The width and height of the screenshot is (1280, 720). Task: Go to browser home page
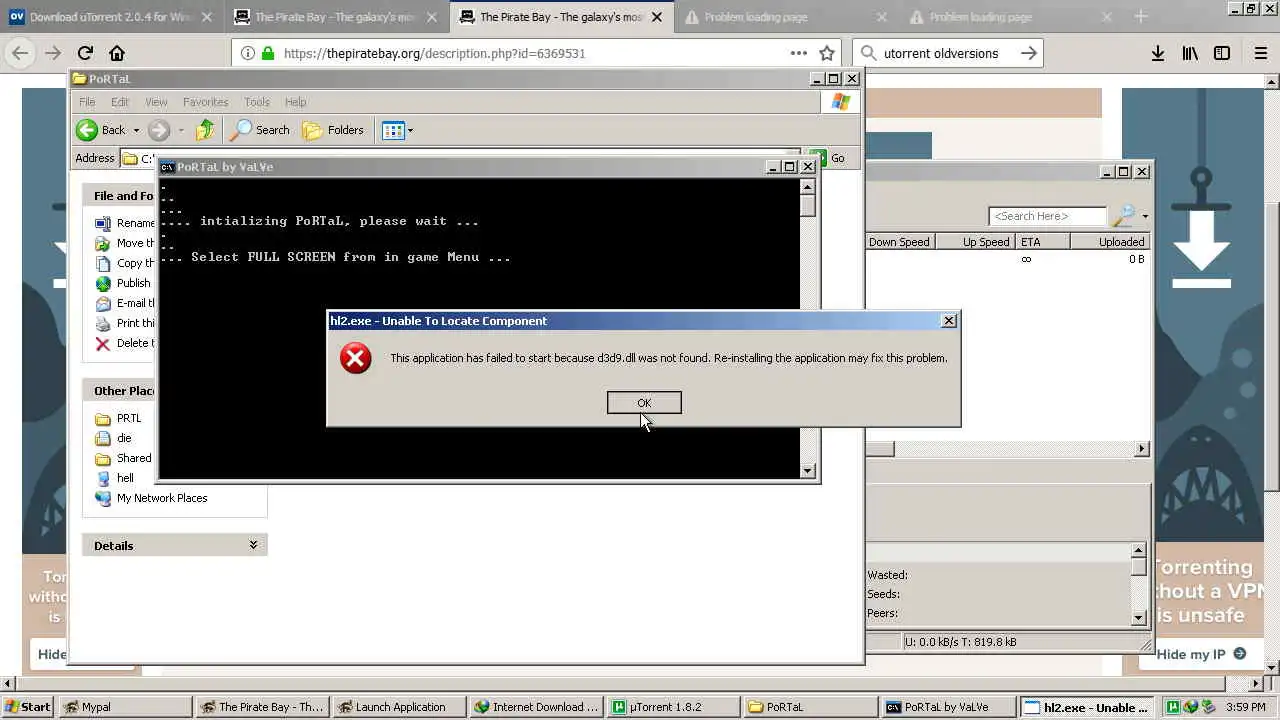point(117,53)
